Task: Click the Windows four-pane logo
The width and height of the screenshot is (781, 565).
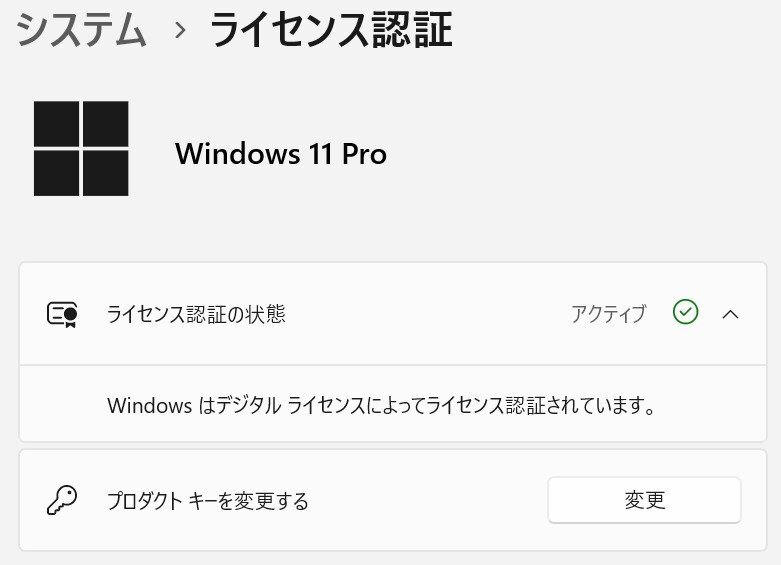Action: (81, 148)
